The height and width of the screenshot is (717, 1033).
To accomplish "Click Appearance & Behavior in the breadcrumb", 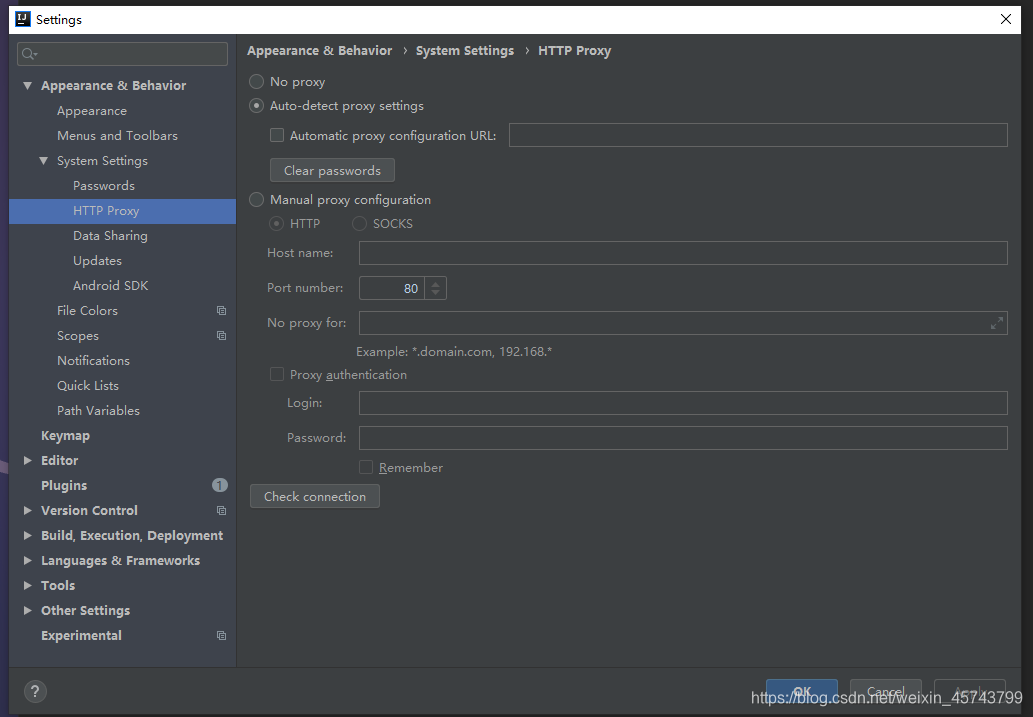I will [320, 51].
